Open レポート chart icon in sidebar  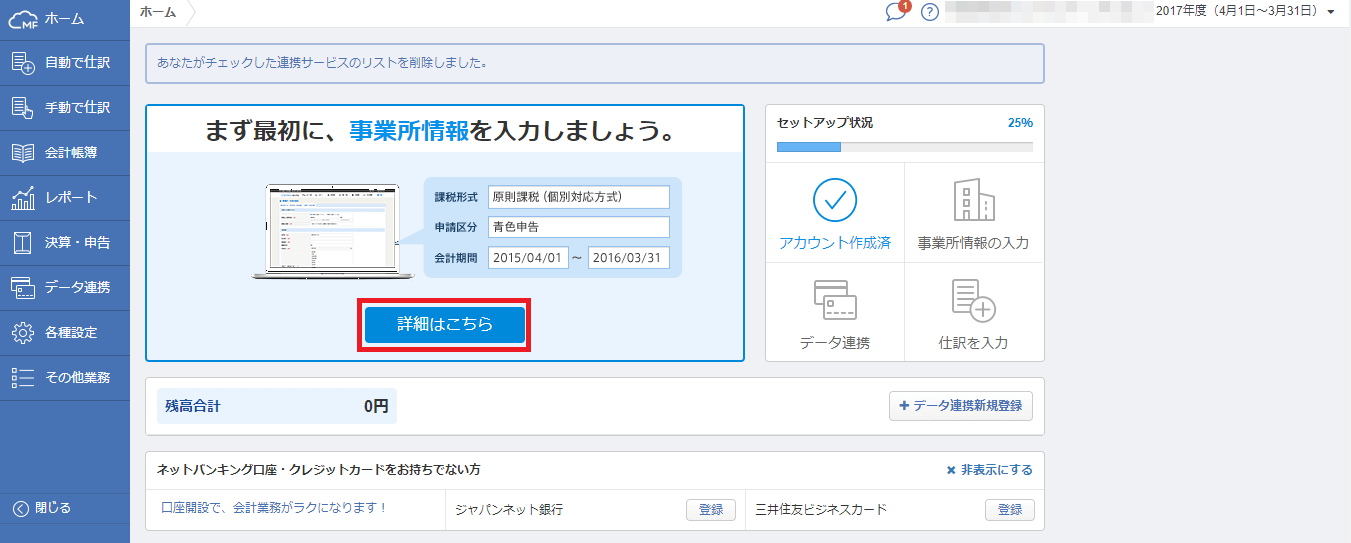pyautogui.click(x=23, y=198)
